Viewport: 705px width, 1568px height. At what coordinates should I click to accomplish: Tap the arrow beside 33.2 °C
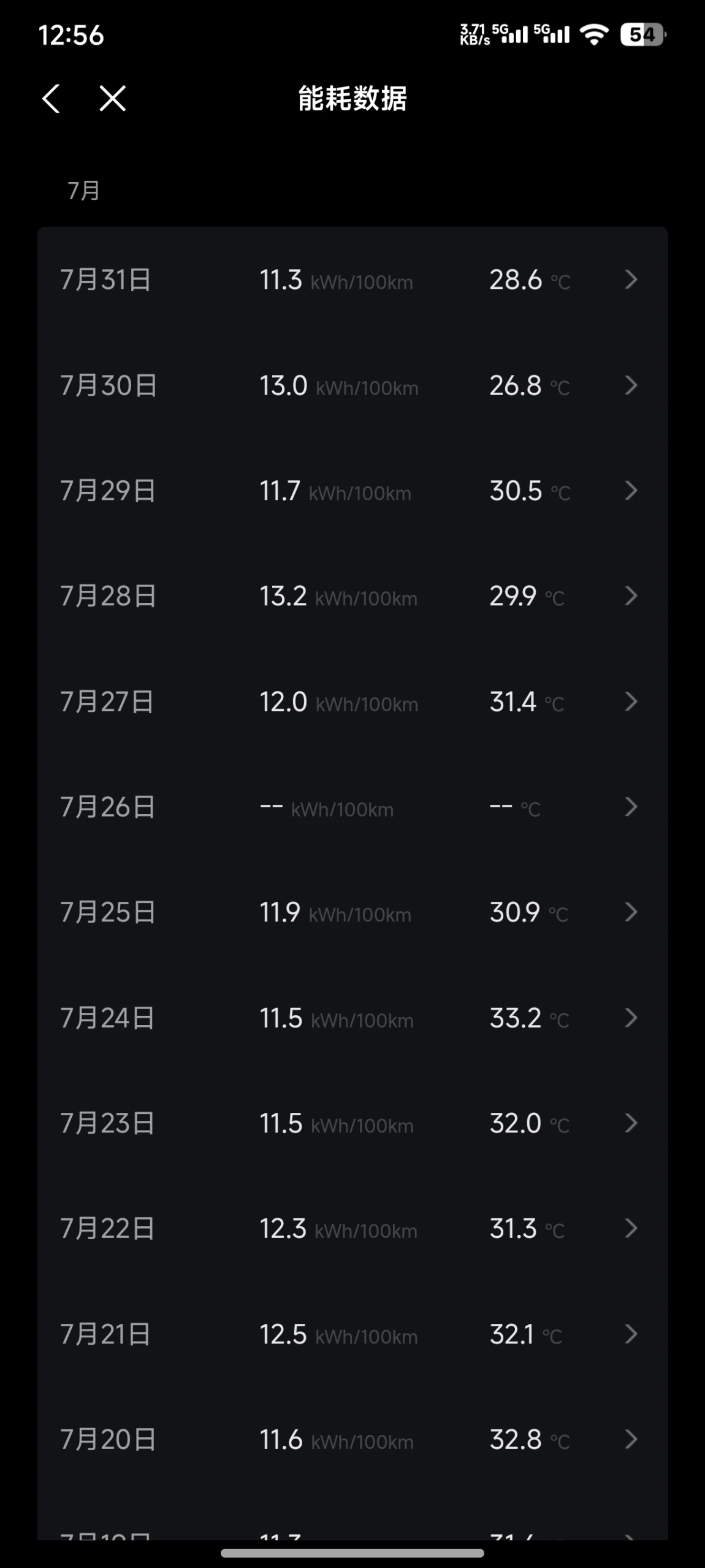[x=631, y=1018]
